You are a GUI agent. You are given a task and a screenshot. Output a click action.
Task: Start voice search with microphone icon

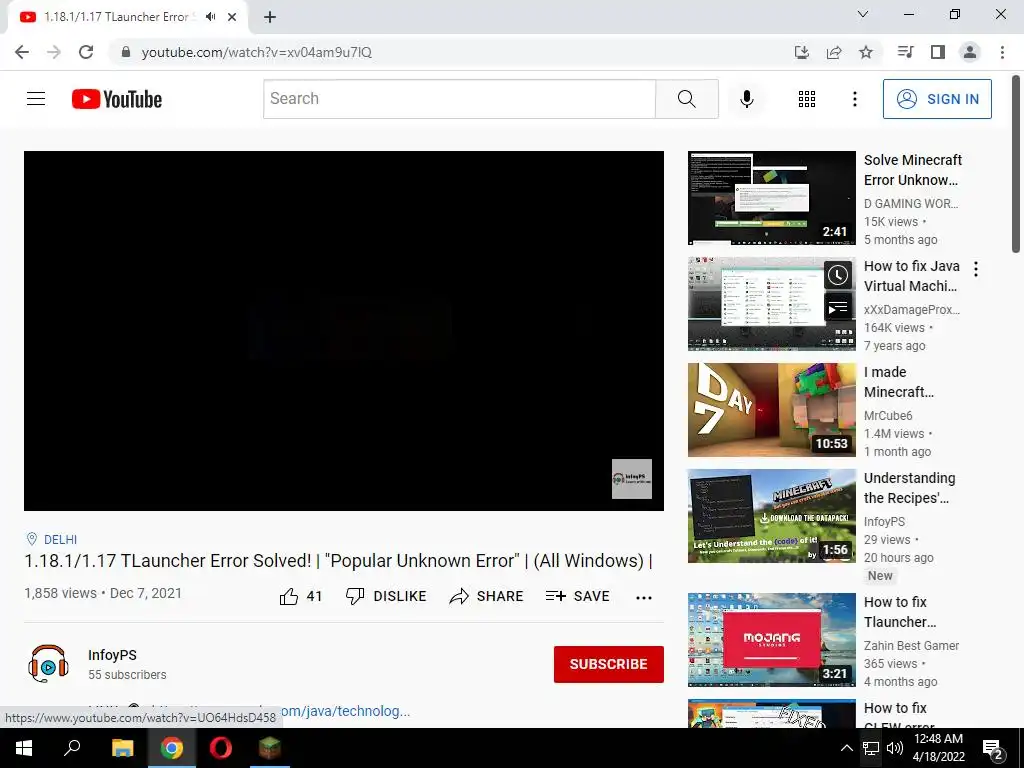[746, 99]
